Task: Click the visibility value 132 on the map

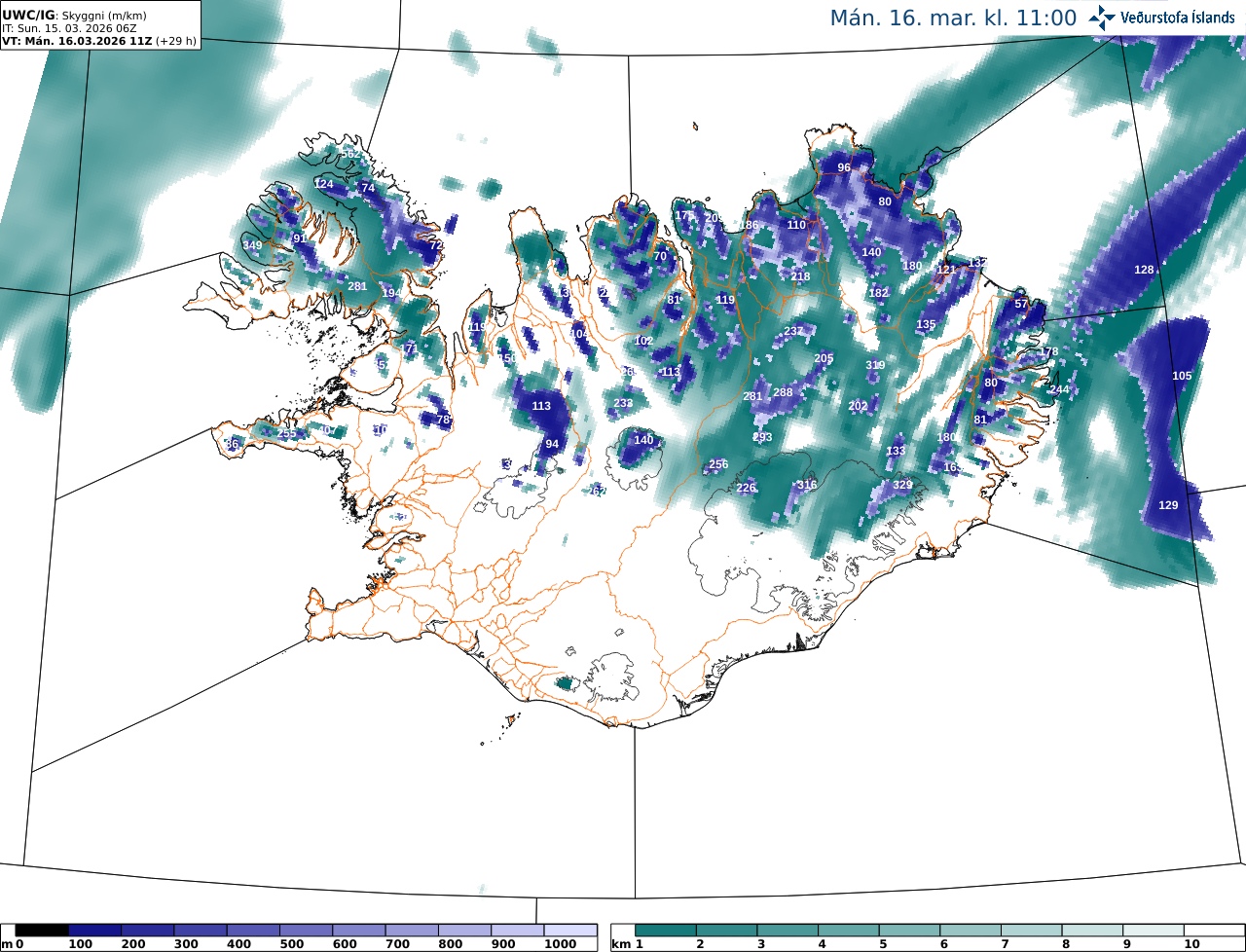Action: point(977,263)
